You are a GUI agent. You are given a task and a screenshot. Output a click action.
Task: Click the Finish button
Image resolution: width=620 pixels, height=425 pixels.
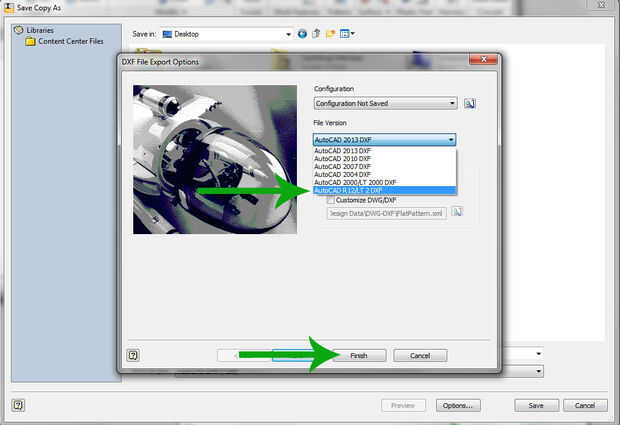(359, 355)
